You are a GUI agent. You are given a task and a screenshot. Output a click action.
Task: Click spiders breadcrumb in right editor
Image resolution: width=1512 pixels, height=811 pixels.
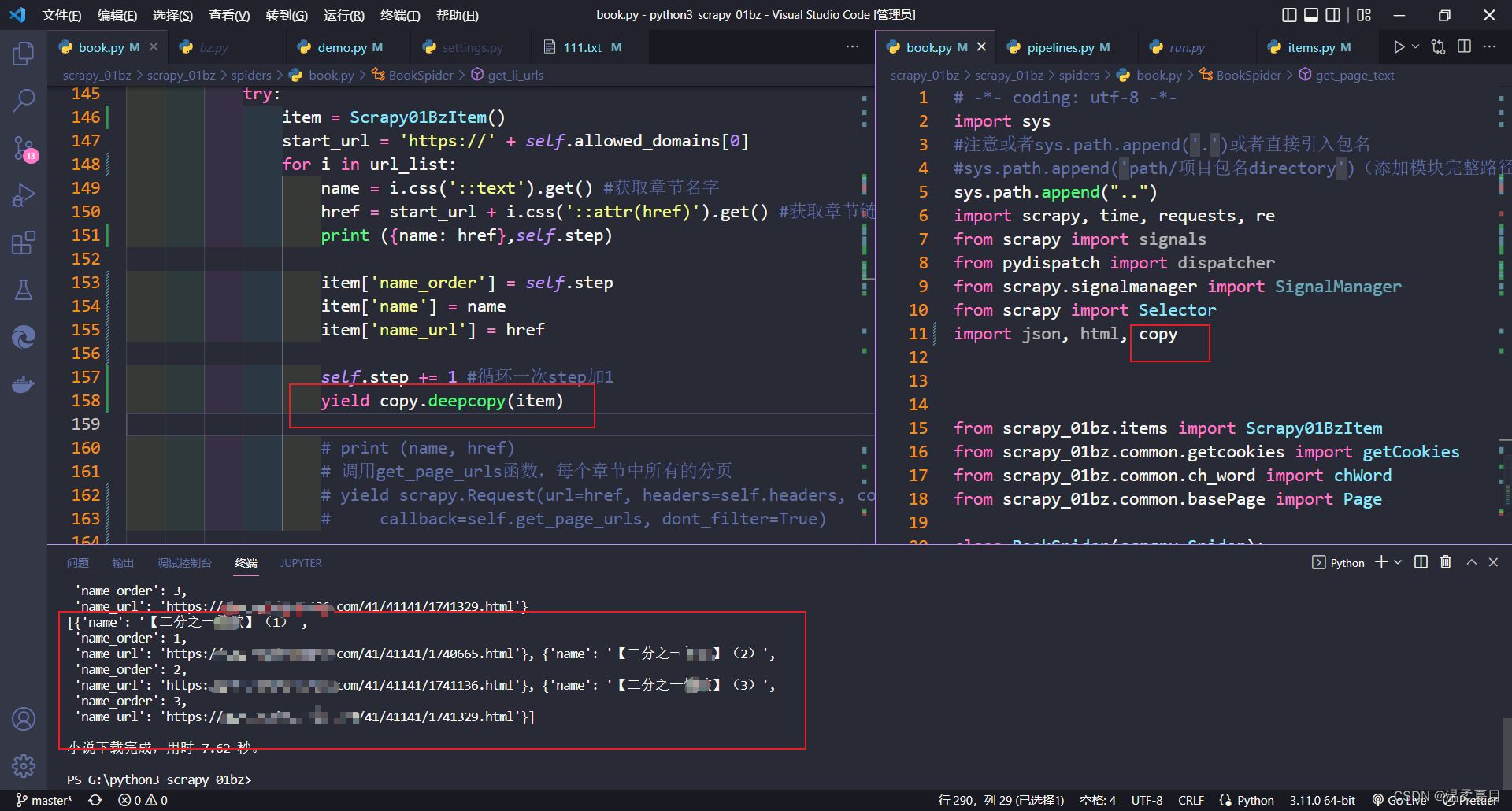point(1079,75)
